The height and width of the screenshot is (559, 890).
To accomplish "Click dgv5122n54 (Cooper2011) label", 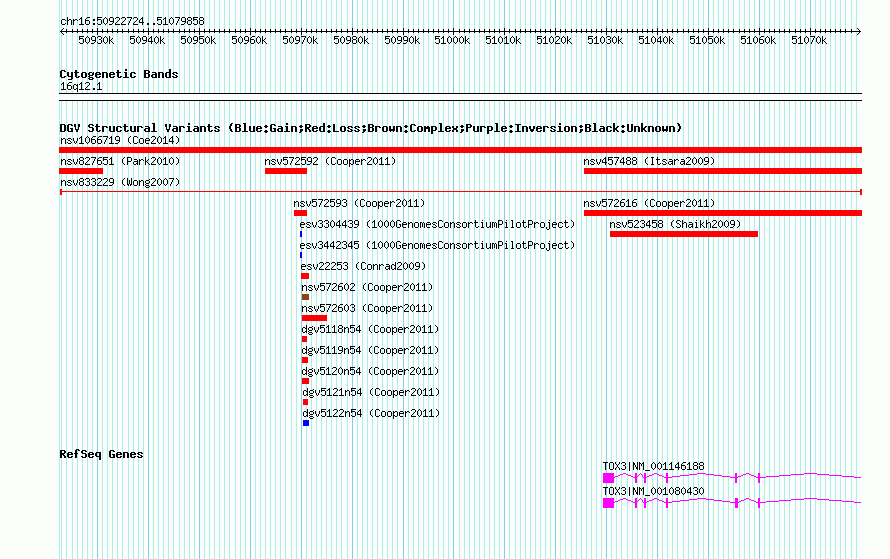I will (x=371, y=413).
